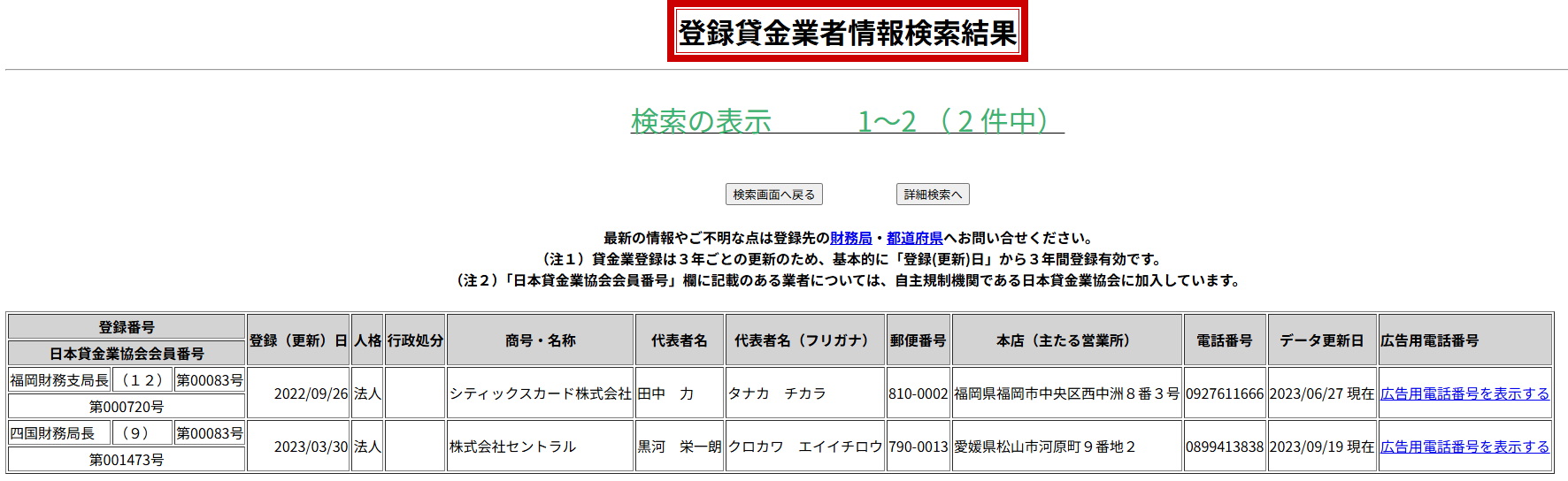Click the postal code 790-0013

(x=918, y=447)
